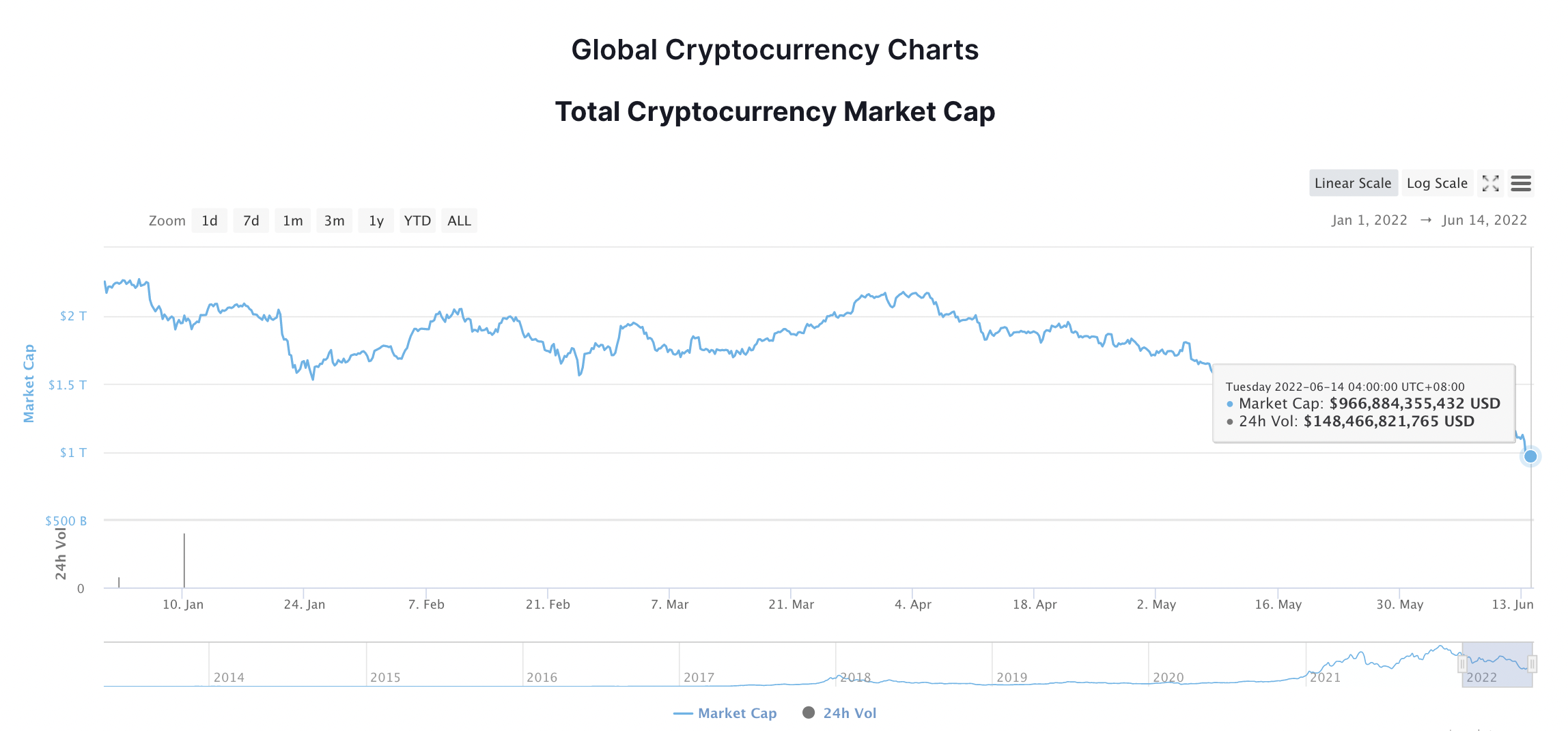1568x731 pixels.
Task: Click 2018 in the navigator timeline
Action: tap(855, 677)
